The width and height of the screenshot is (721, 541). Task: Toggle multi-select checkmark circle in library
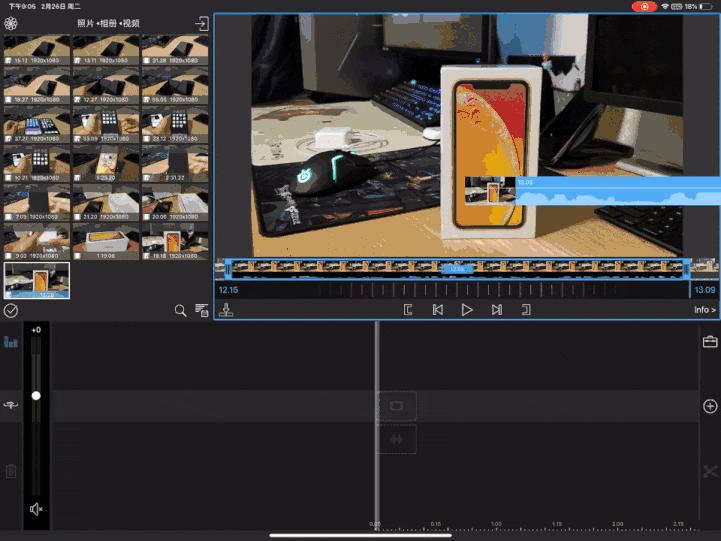point(11,311)
